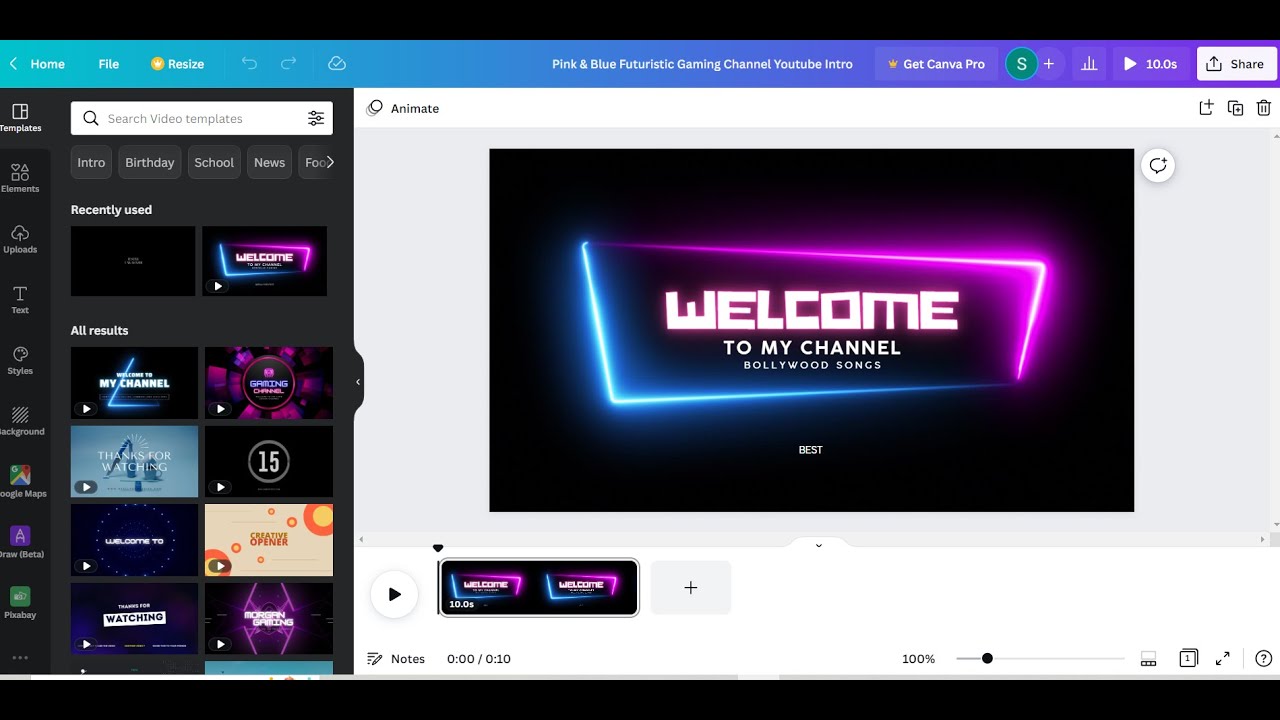Click the undo arrow
Viewport: 1280px width, 720px height.
[249, 63]
